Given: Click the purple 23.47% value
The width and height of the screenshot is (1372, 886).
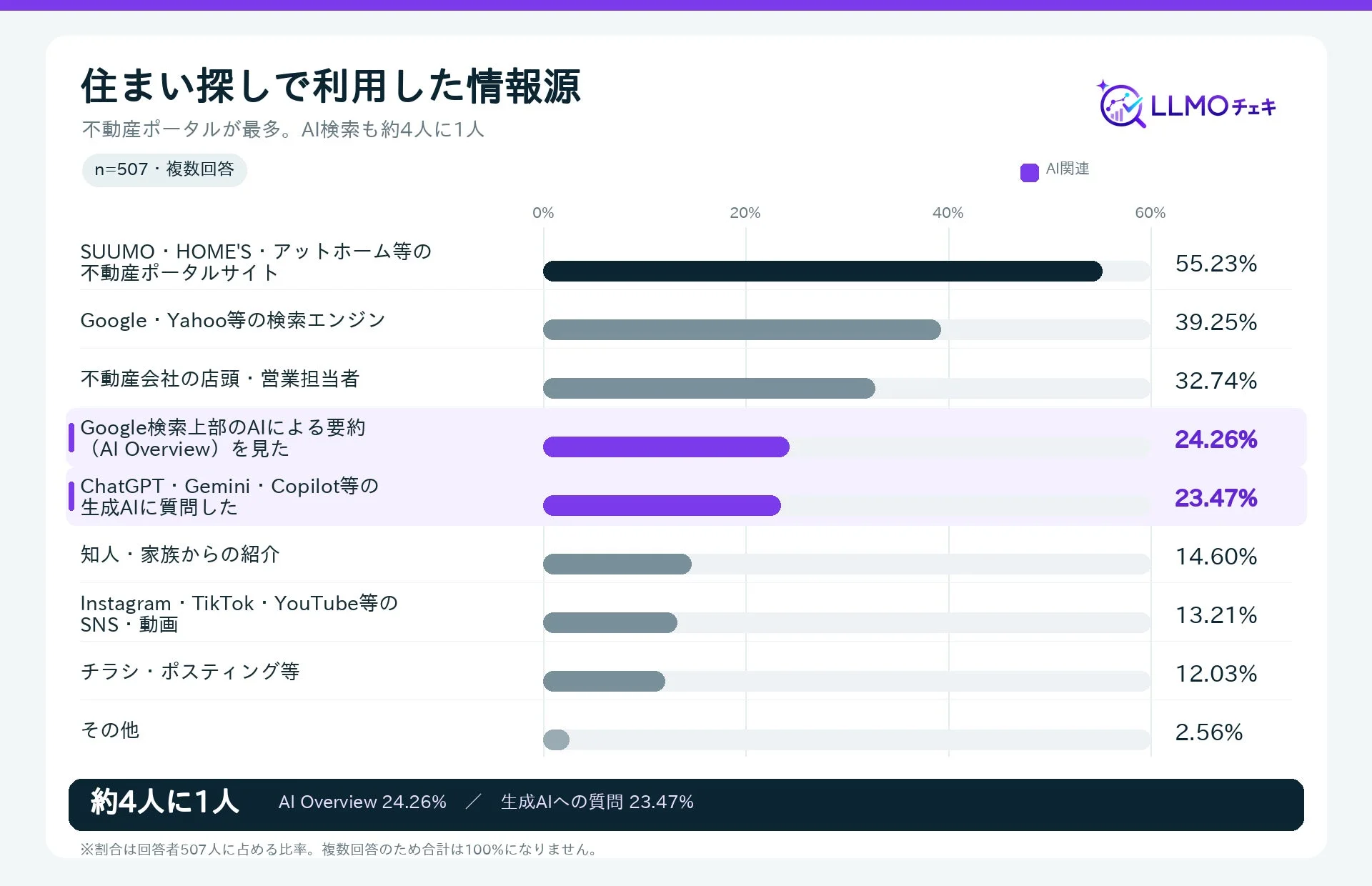Looking at the screenshot, I should coord(1216,498).
